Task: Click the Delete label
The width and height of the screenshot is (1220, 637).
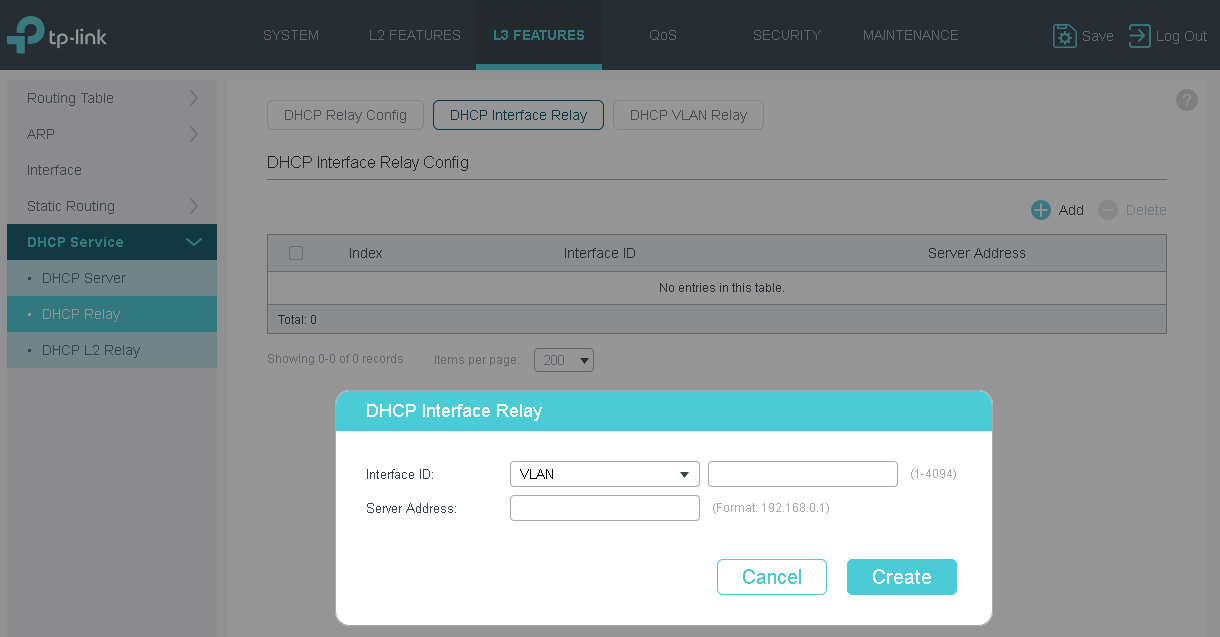Action: 1146,210
